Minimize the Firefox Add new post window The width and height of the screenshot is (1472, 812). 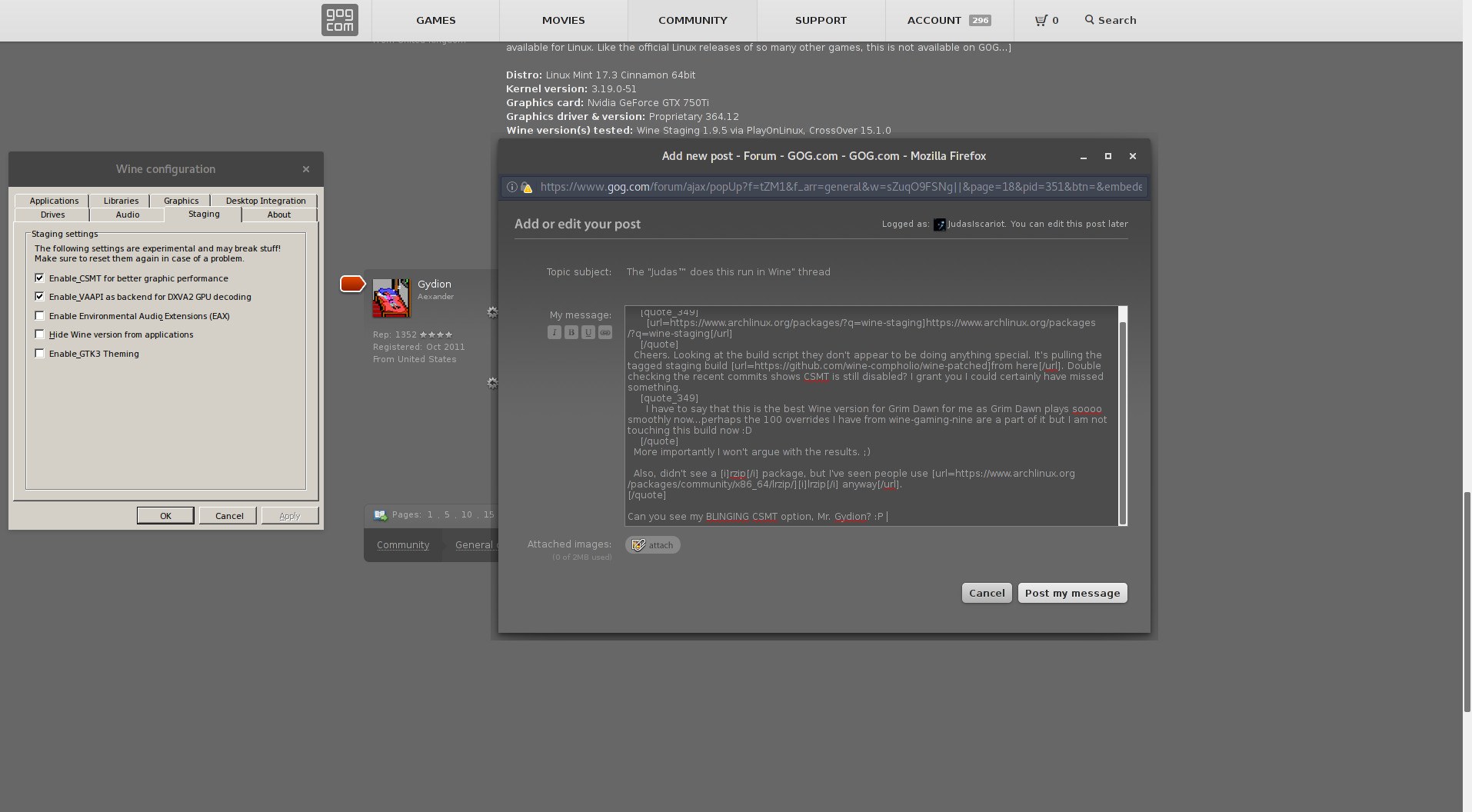pyautogui.click(x=1084, y=156)
